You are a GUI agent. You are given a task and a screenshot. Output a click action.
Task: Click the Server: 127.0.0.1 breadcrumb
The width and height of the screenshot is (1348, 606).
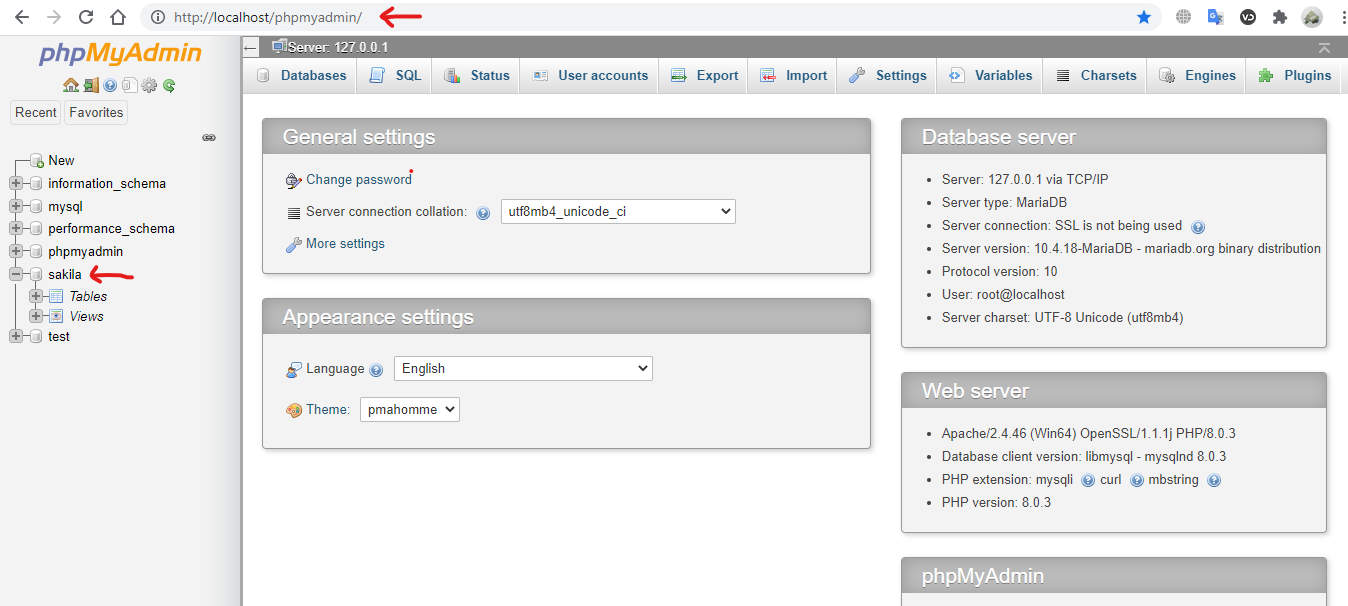(338, 47)
